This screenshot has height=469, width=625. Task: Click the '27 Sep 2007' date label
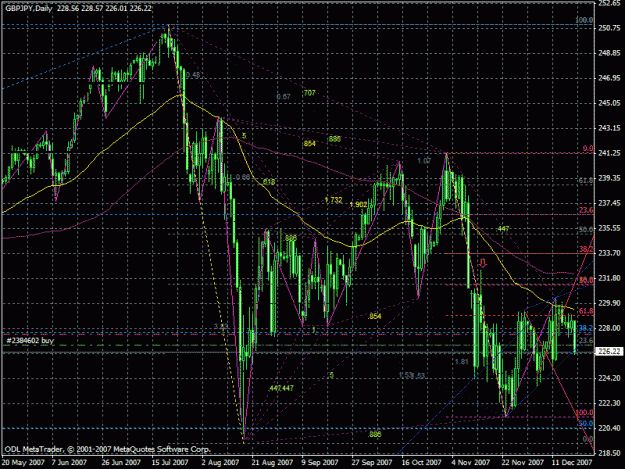[x=371, y=462]
